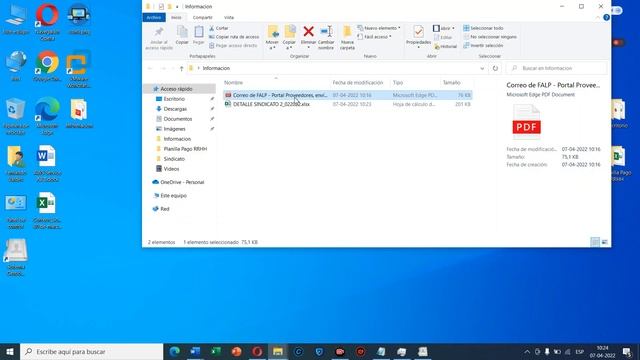Viewport: 640px width, 360px height.
Task: Click the Copiar ribbon icon
Action: [182, 35]
